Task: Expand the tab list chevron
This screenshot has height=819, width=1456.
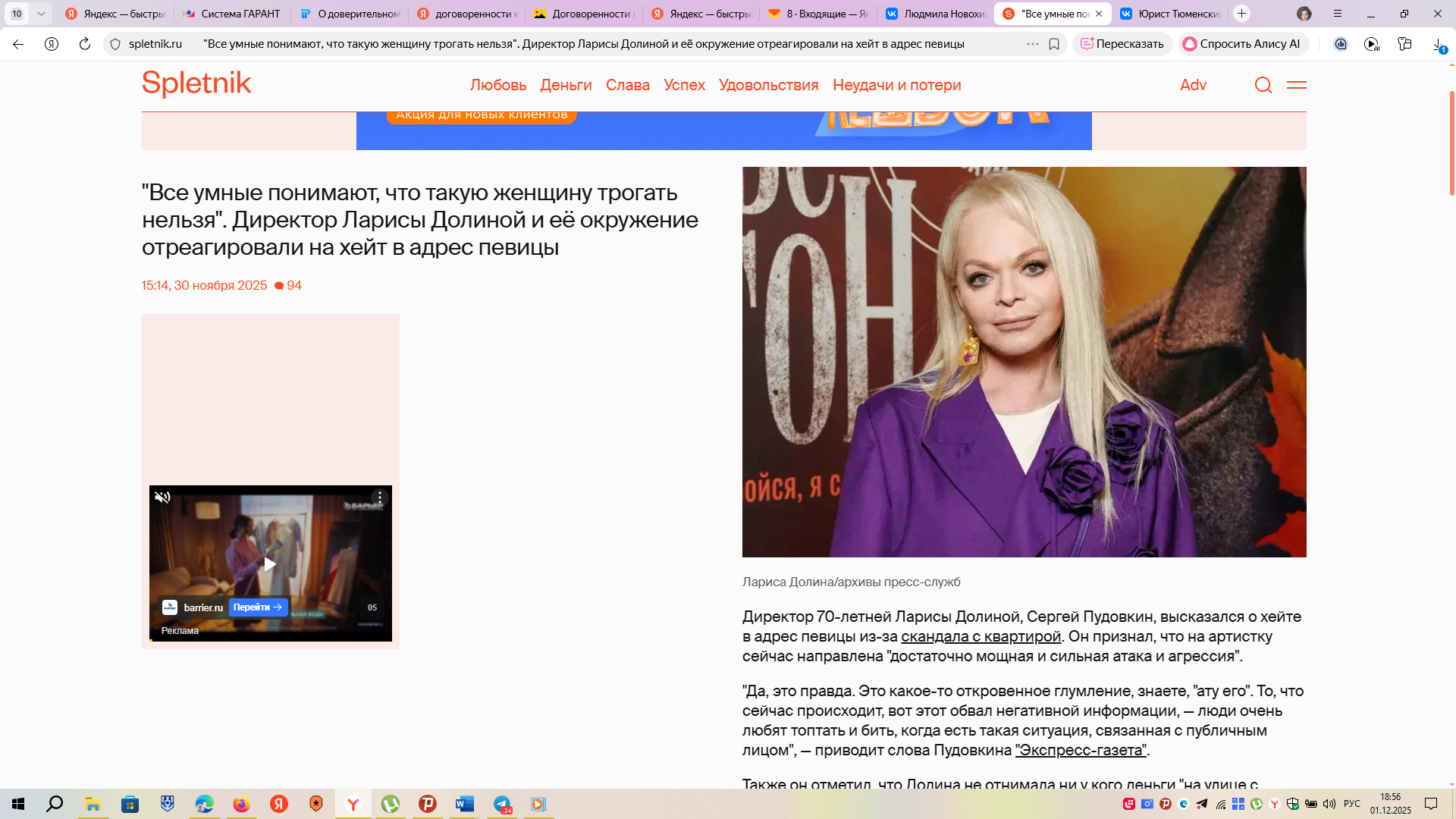Action: (x=41, y=14)
